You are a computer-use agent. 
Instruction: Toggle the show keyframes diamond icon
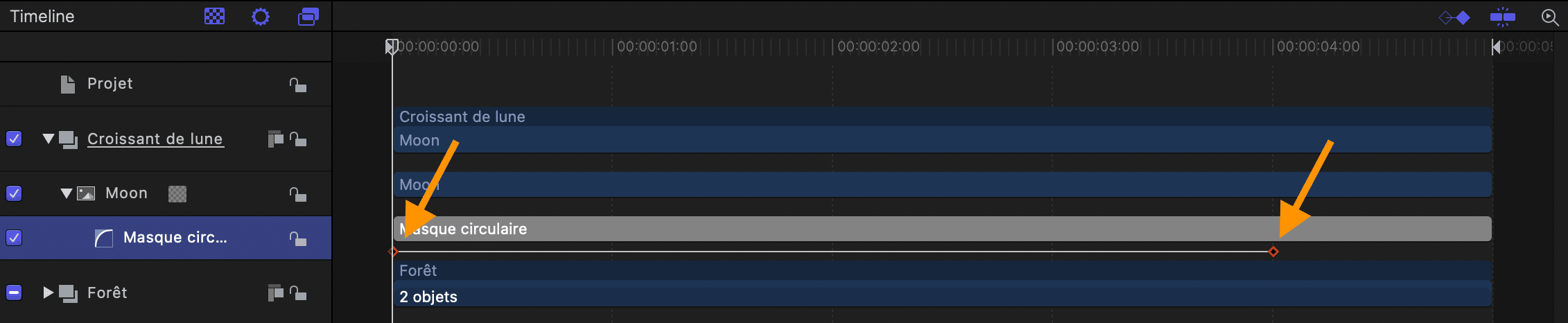pyautogui.click(x=1454, y=17)
